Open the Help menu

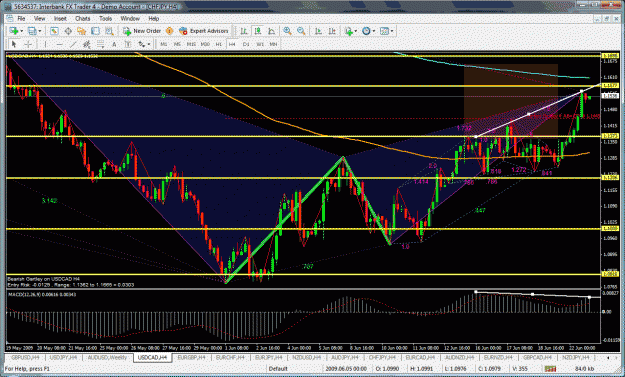pos(153,18)
